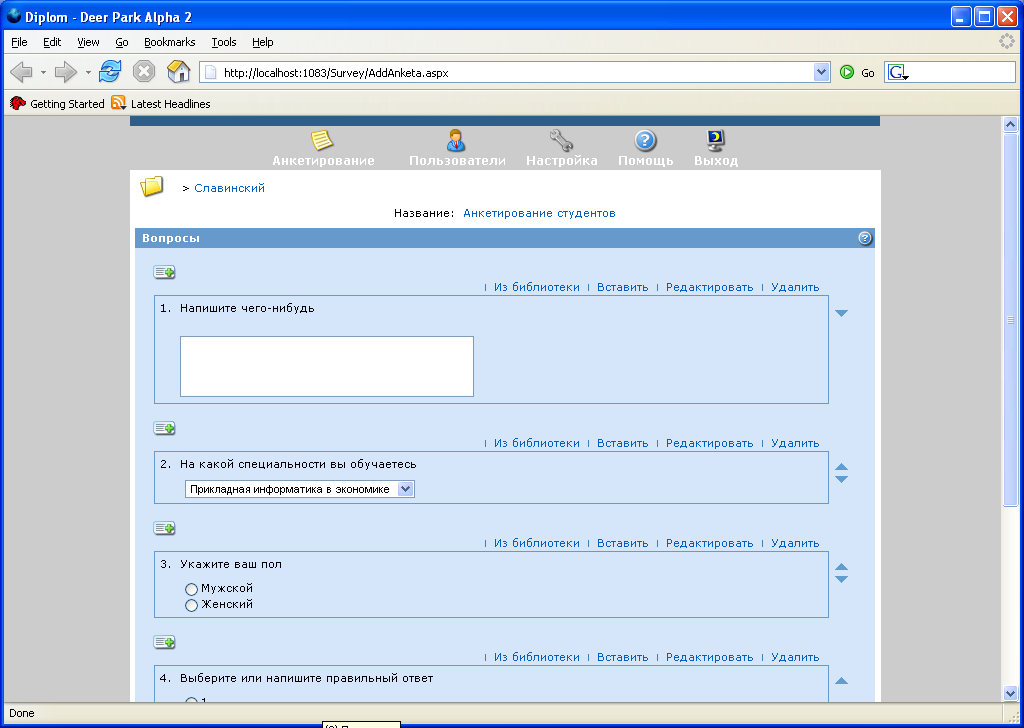Viewport: 1024px width, 728px height.
Task: Add question icon above question 2
Action: pyautogui.click(x=165, y=428)
